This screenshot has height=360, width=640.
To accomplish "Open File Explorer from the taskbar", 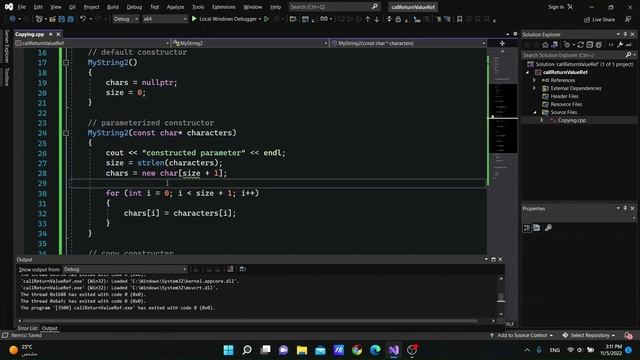I will (x=302, y=350).
